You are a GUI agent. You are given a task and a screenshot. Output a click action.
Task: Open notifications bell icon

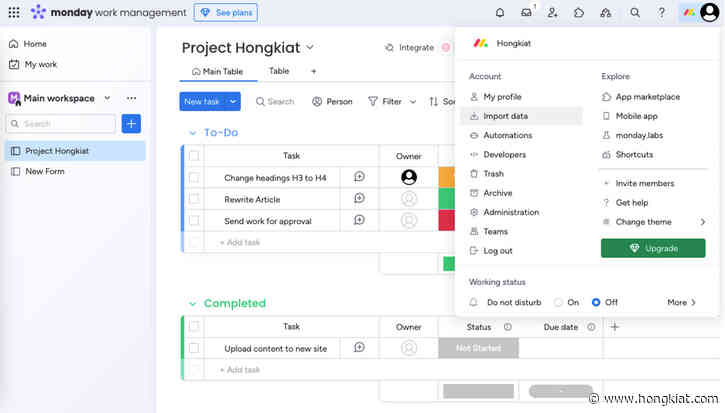point(500,13)
